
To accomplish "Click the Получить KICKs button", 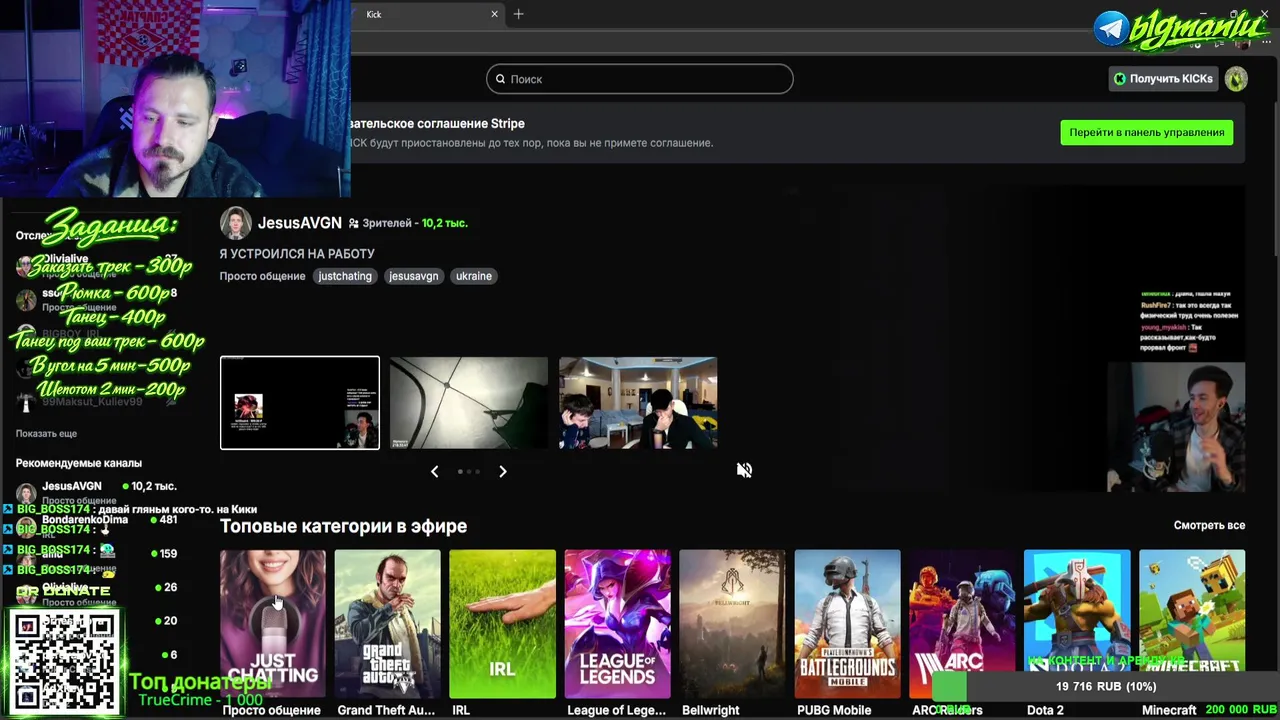I will tap(1163, 79).
